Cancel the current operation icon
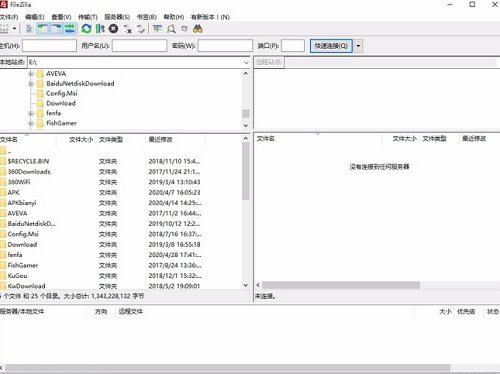Screen dimensions: 500x374 114,29
